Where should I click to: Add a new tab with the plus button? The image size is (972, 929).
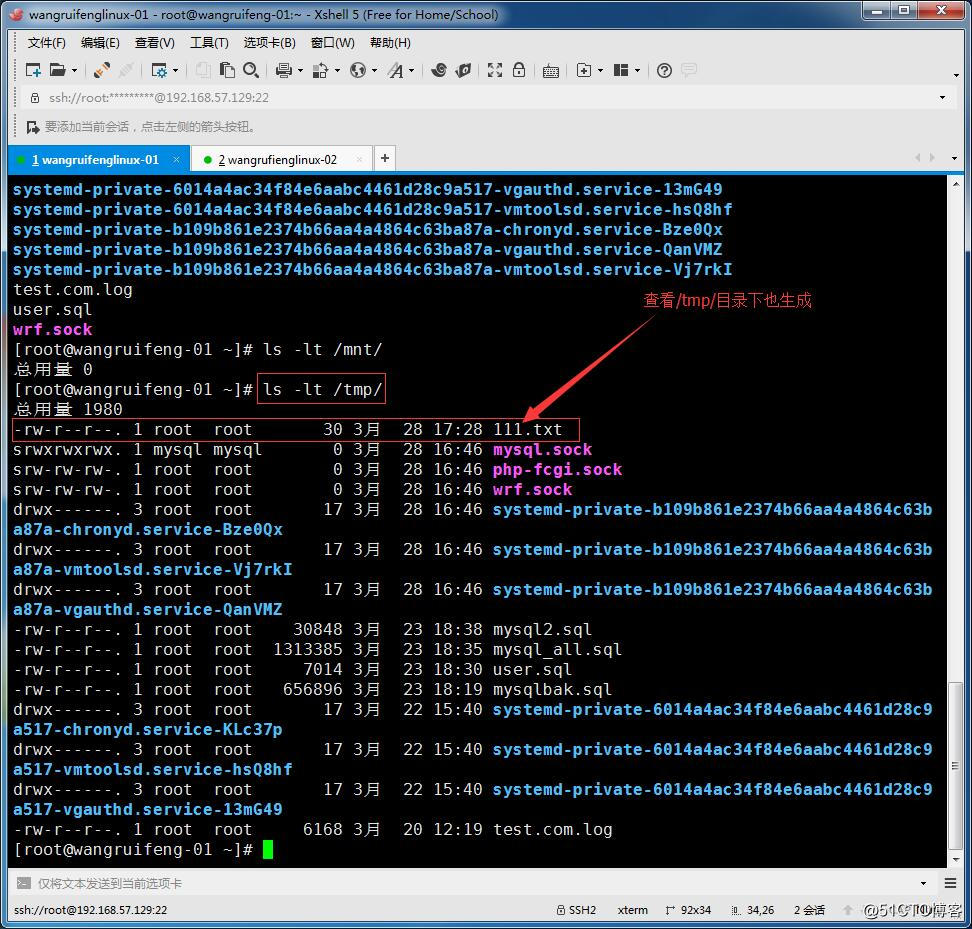tap(385, 158)
